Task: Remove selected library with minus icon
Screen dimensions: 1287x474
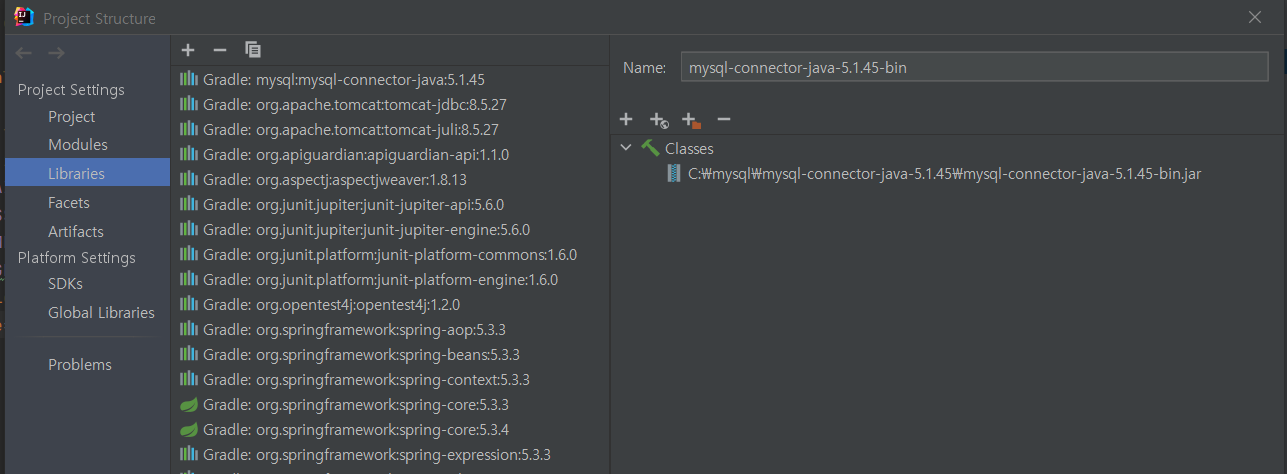Action: coord(220,50)
